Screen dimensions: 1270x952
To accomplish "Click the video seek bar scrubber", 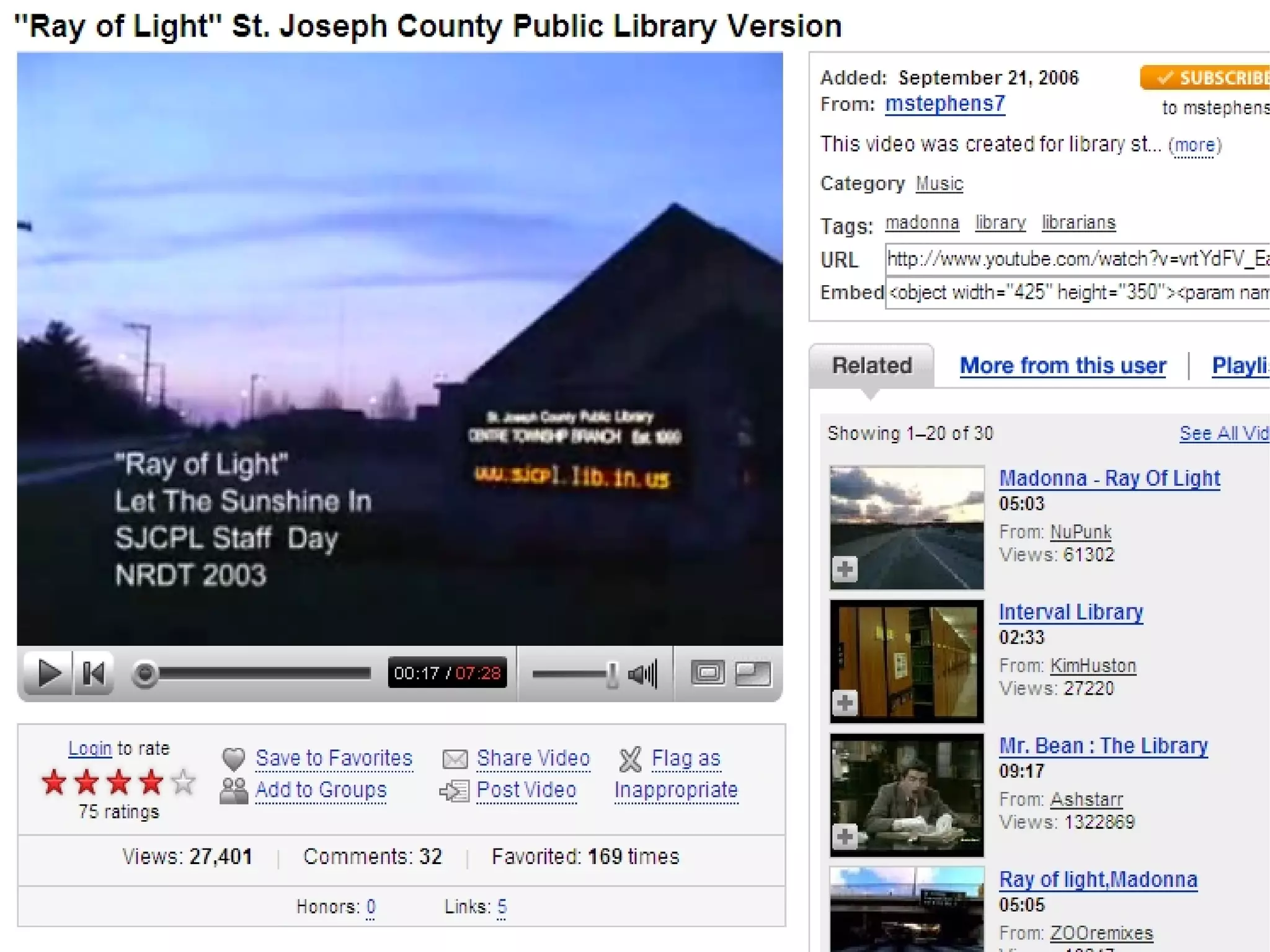I will coord(145,673).
